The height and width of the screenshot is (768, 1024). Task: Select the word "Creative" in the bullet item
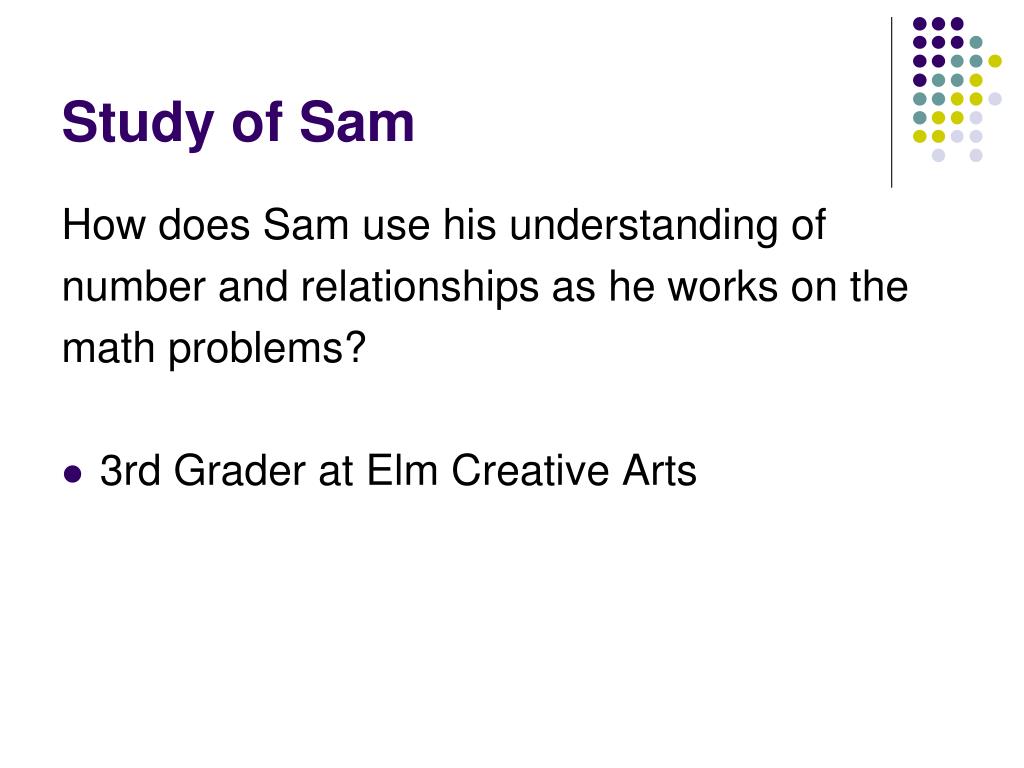[x=530, y=470]
